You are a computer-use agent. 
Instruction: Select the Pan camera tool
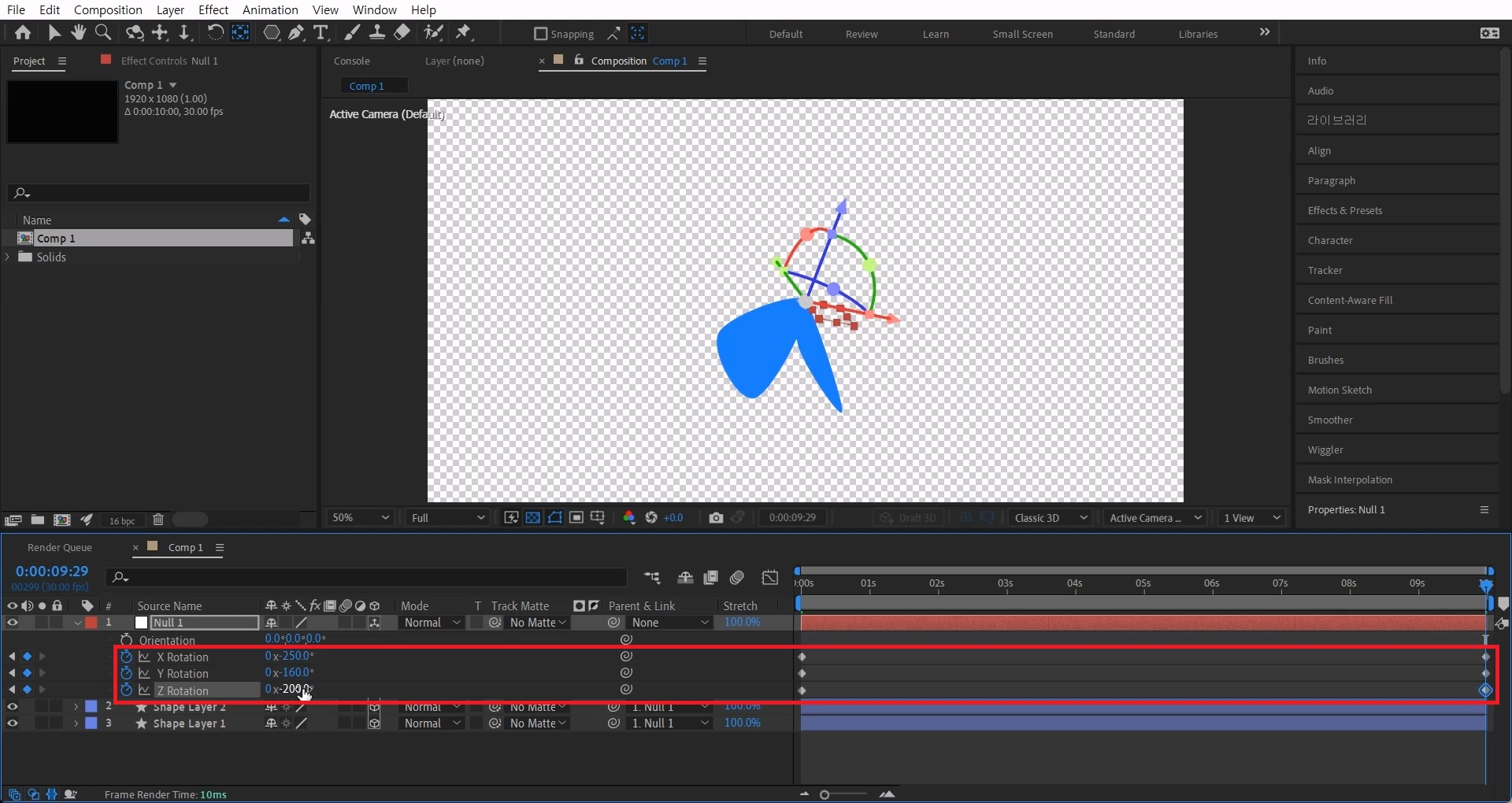[160, 32]
